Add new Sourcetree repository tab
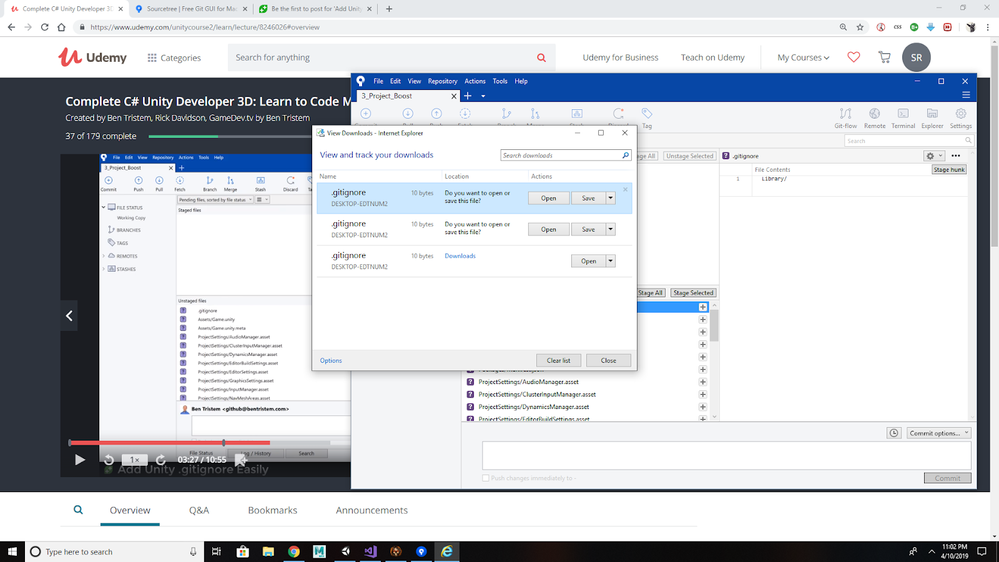 [x=468, y=96]
